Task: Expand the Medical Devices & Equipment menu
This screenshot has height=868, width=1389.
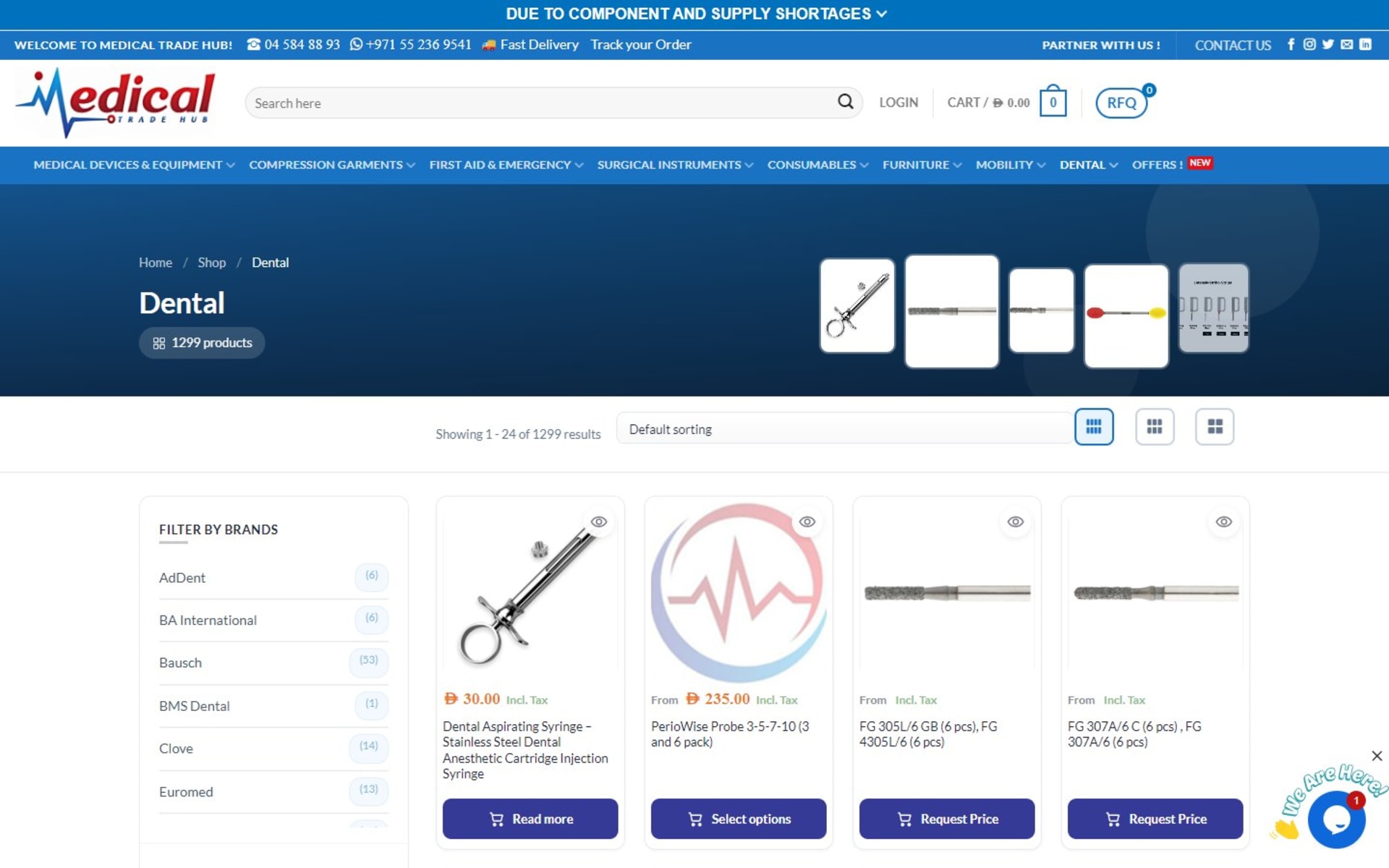Action: [134, 165]
